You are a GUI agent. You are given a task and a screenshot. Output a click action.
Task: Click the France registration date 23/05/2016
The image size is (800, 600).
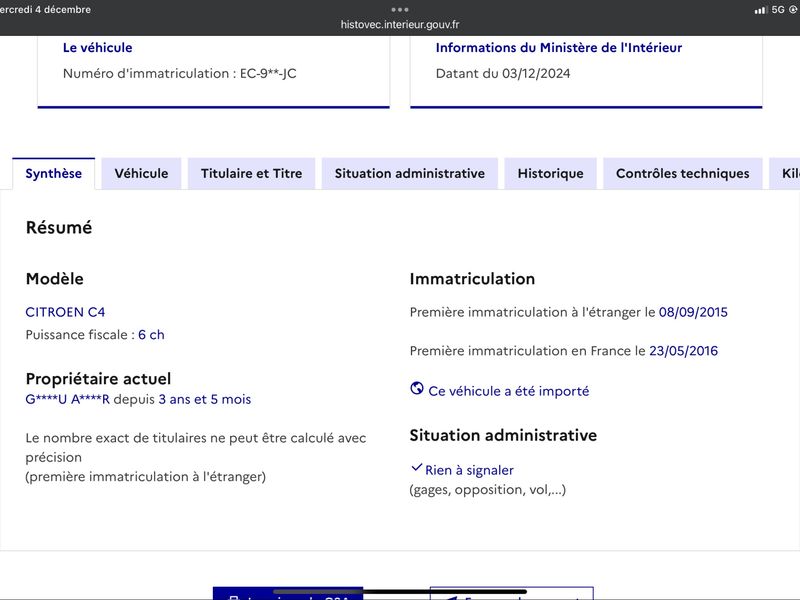click(684, 351)
